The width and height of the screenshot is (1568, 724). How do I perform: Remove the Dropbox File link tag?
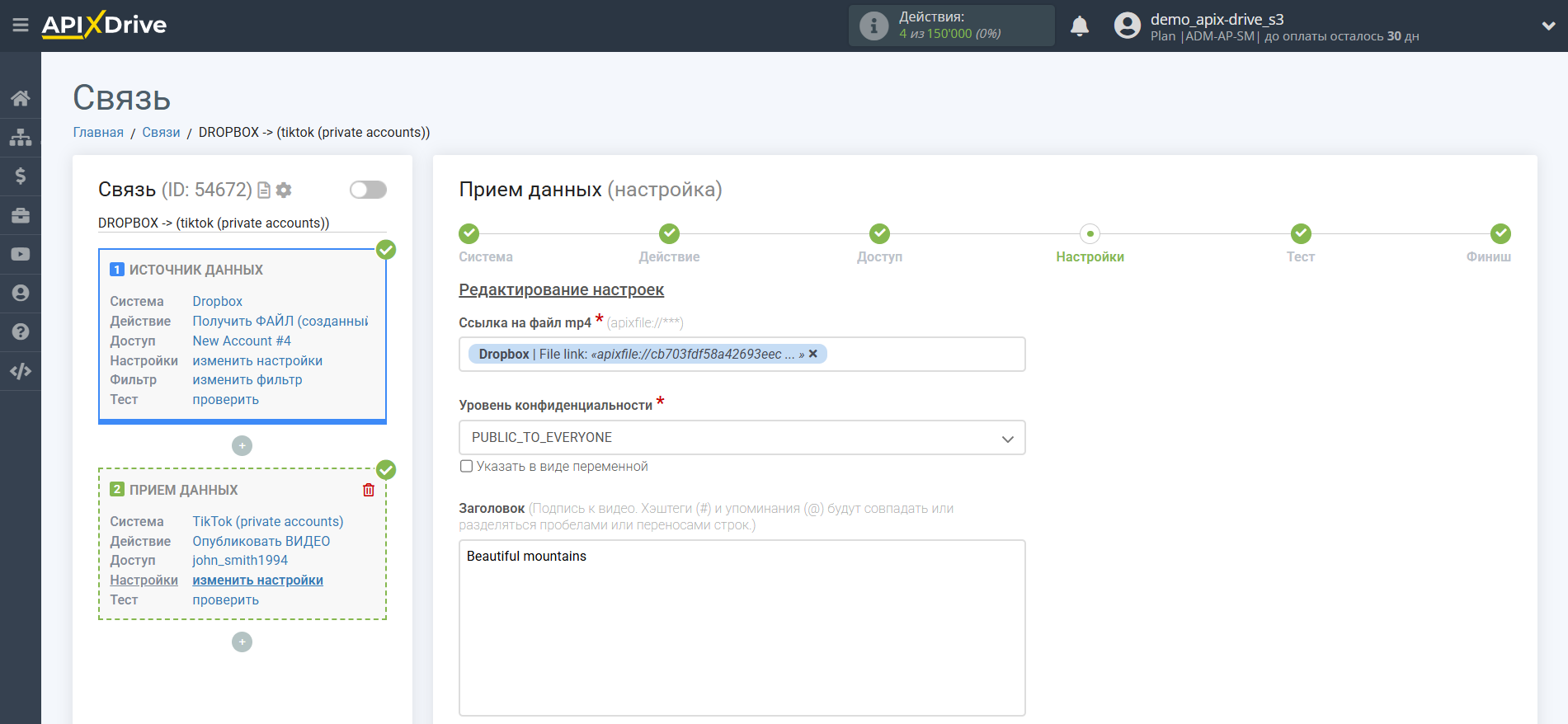812,354
